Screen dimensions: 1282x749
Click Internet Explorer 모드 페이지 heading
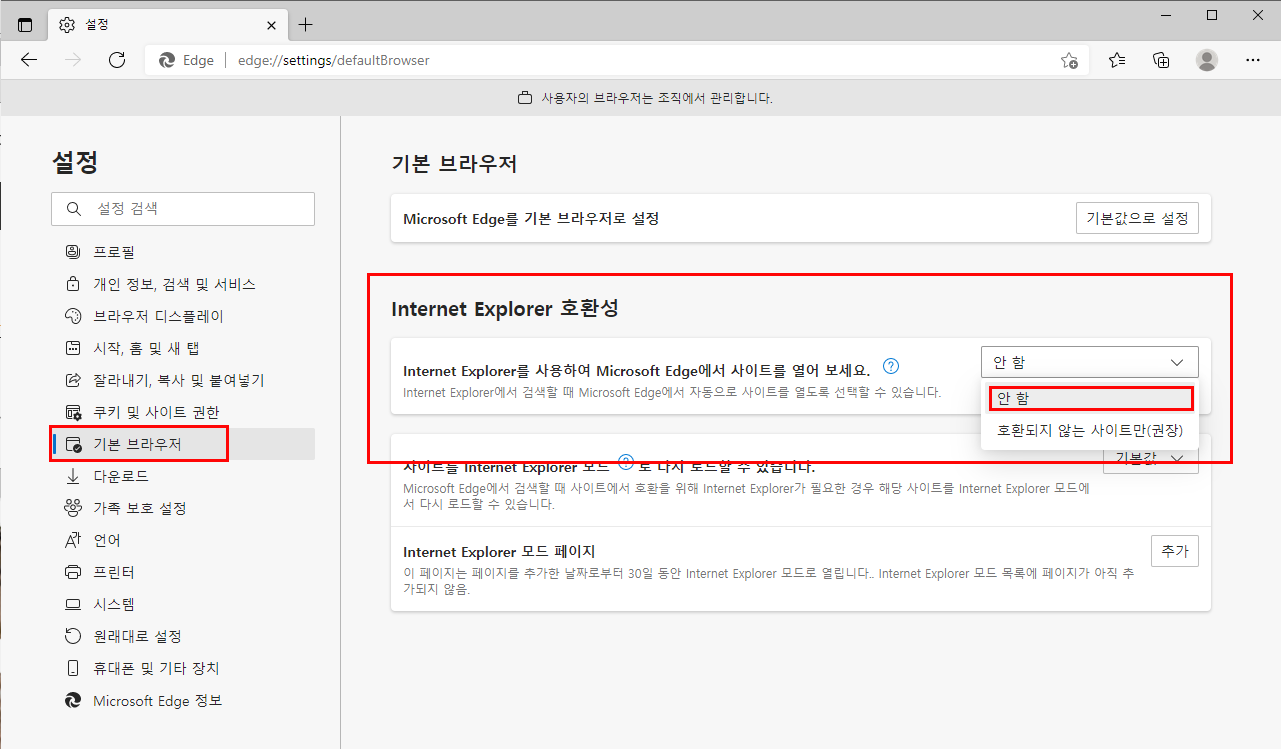click(499, 552)
